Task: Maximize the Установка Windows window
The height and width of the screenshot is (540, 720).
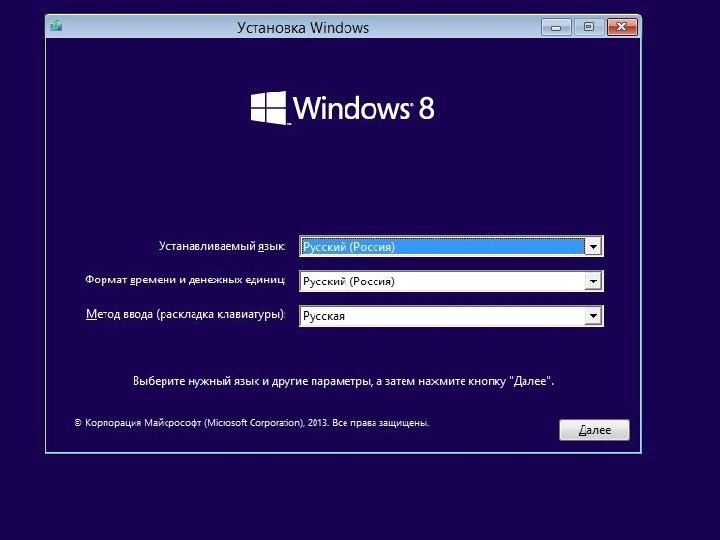Action: point(589,27)
